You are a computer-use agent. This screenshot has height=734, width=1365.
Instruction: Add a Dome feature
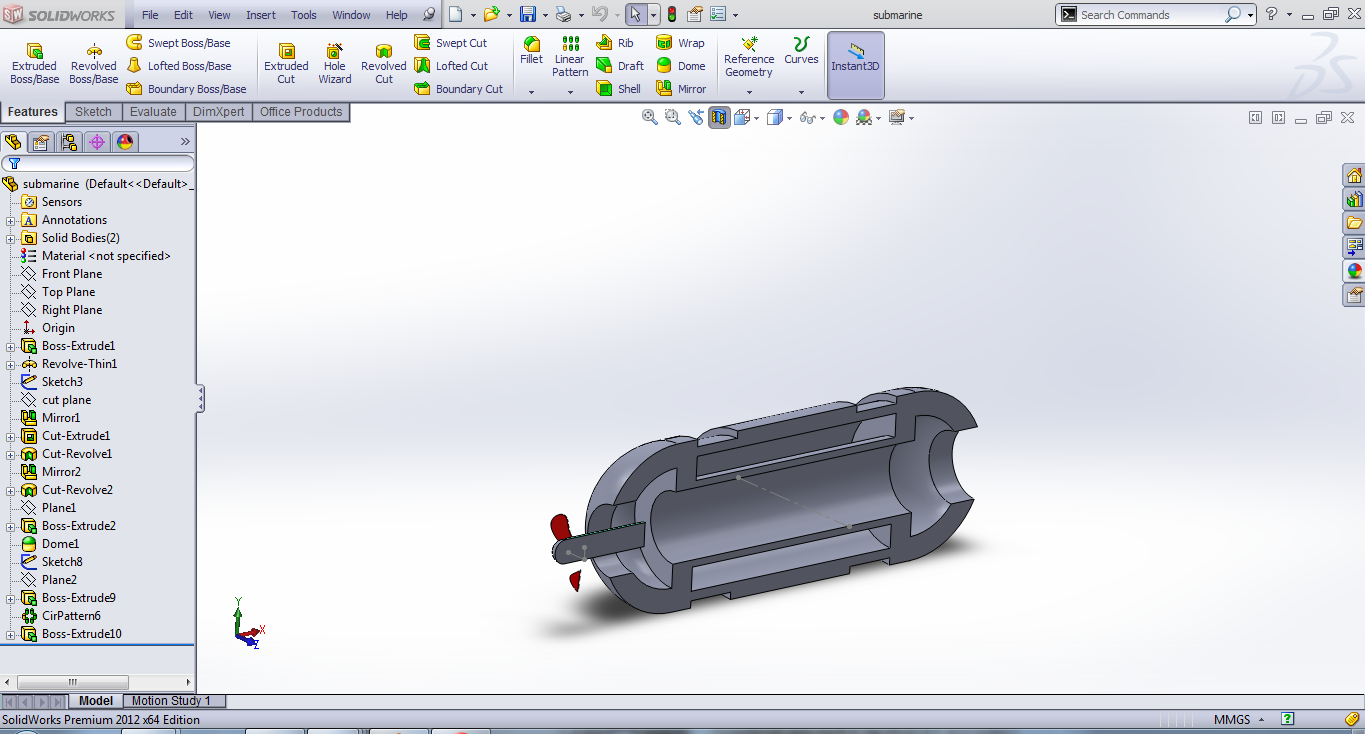point(681,66)
